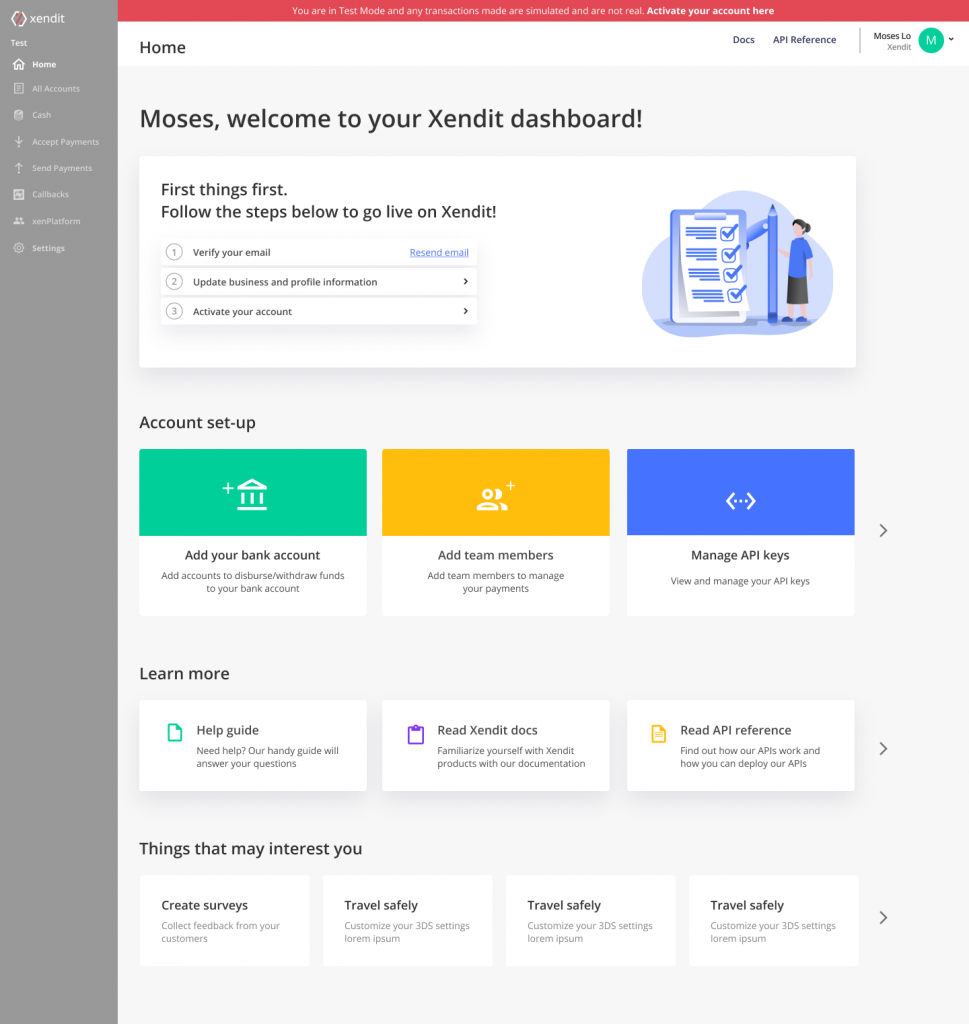This screenshot has height=1024, width=969.
Task: Click the green M user avatar
Action: tap(930, 40)
